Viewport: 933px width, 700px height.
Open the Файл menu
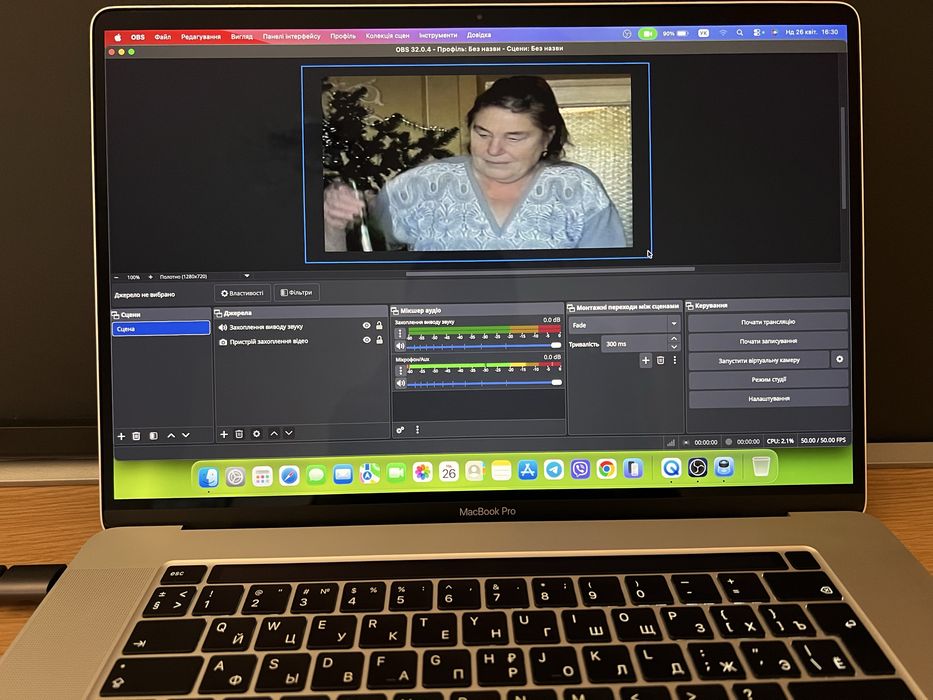pos(162,36)
